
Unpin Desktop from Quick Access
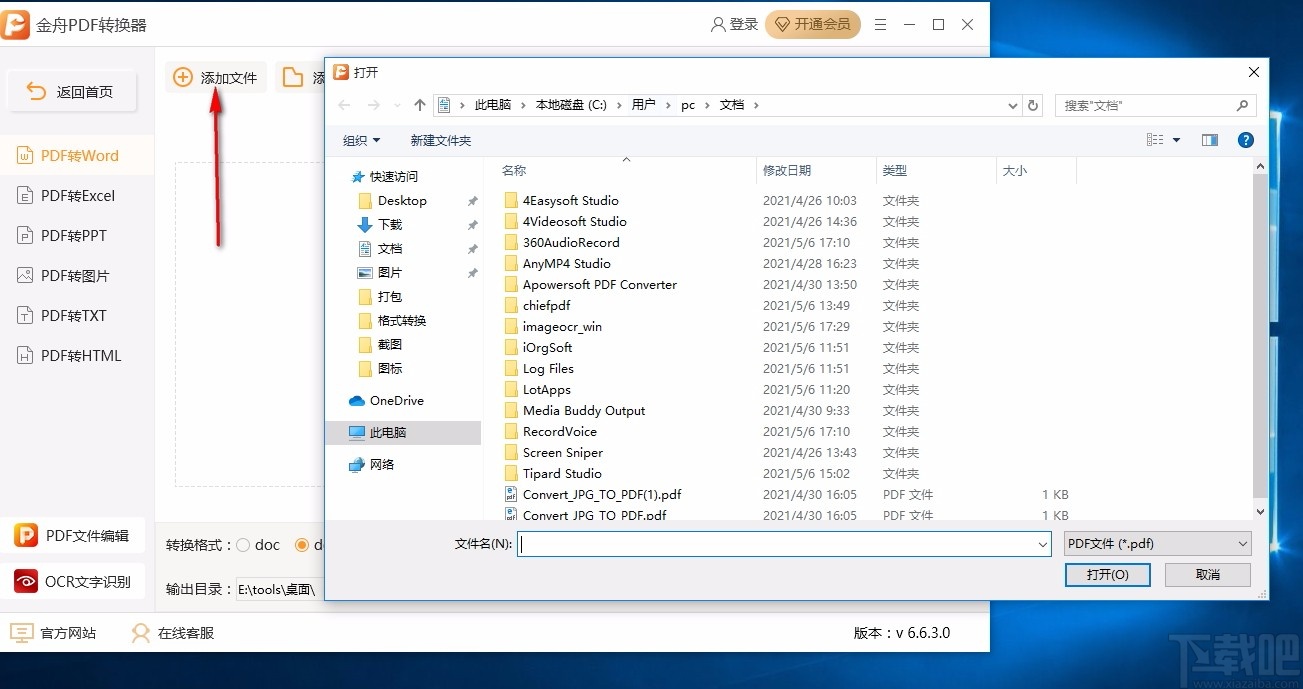click(471, 200)
